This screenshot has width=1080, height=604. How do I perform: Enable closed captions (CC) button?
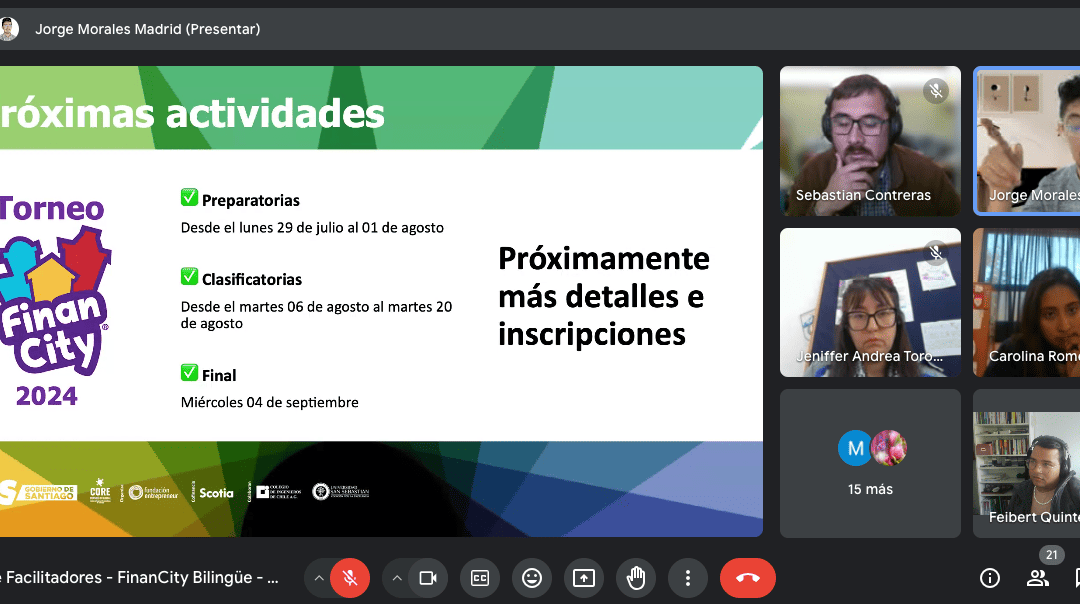(480, 578)
